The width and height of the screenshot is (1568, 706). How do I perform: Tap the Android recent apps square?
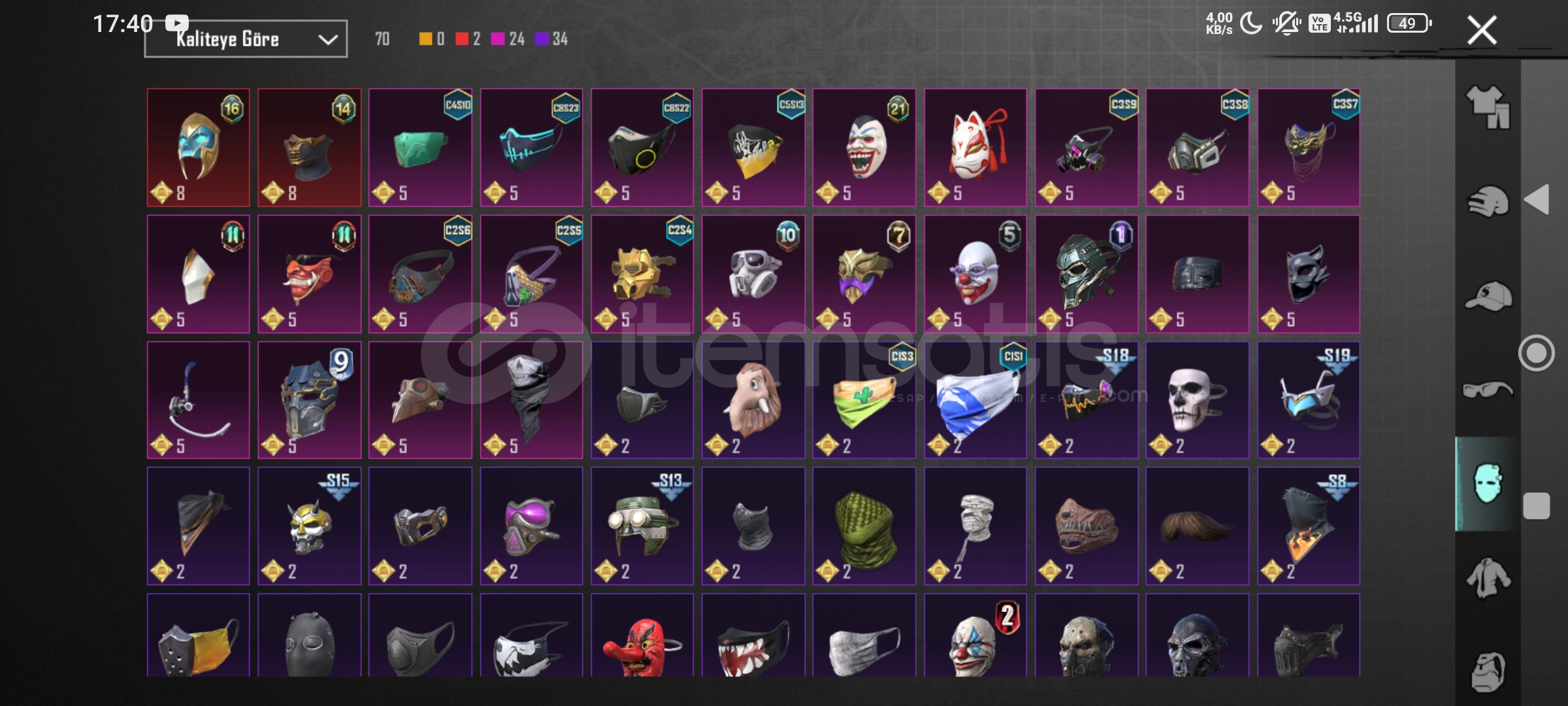(1536, 506)
